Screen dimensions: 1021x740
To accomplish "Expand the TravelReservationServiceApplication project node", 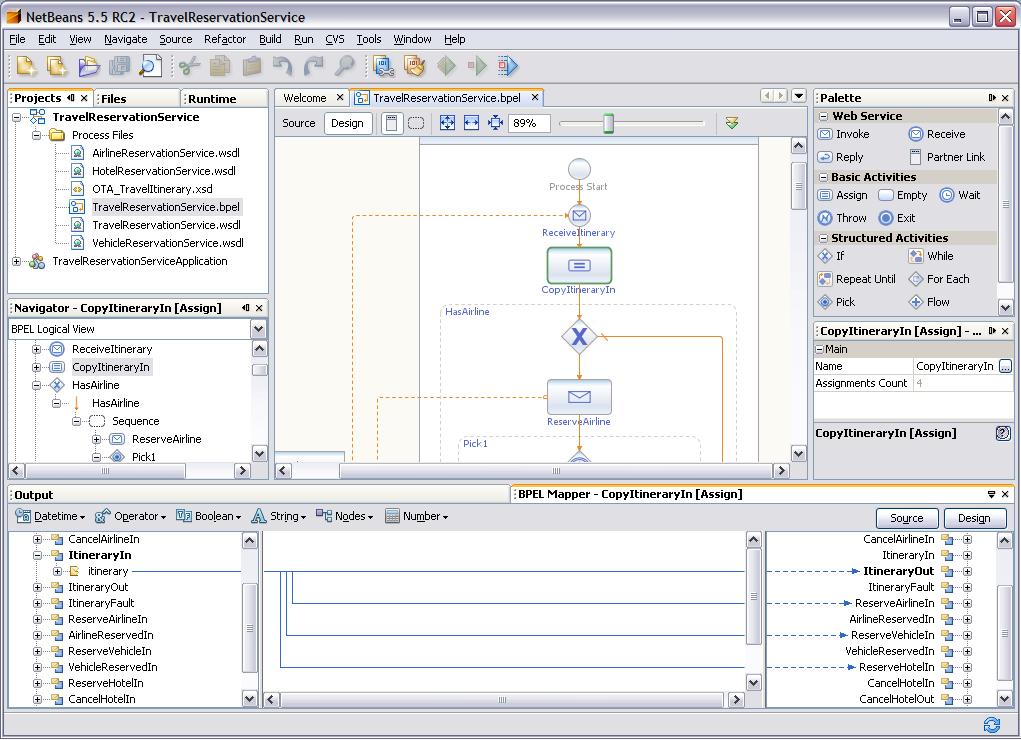I will [17, 261].
